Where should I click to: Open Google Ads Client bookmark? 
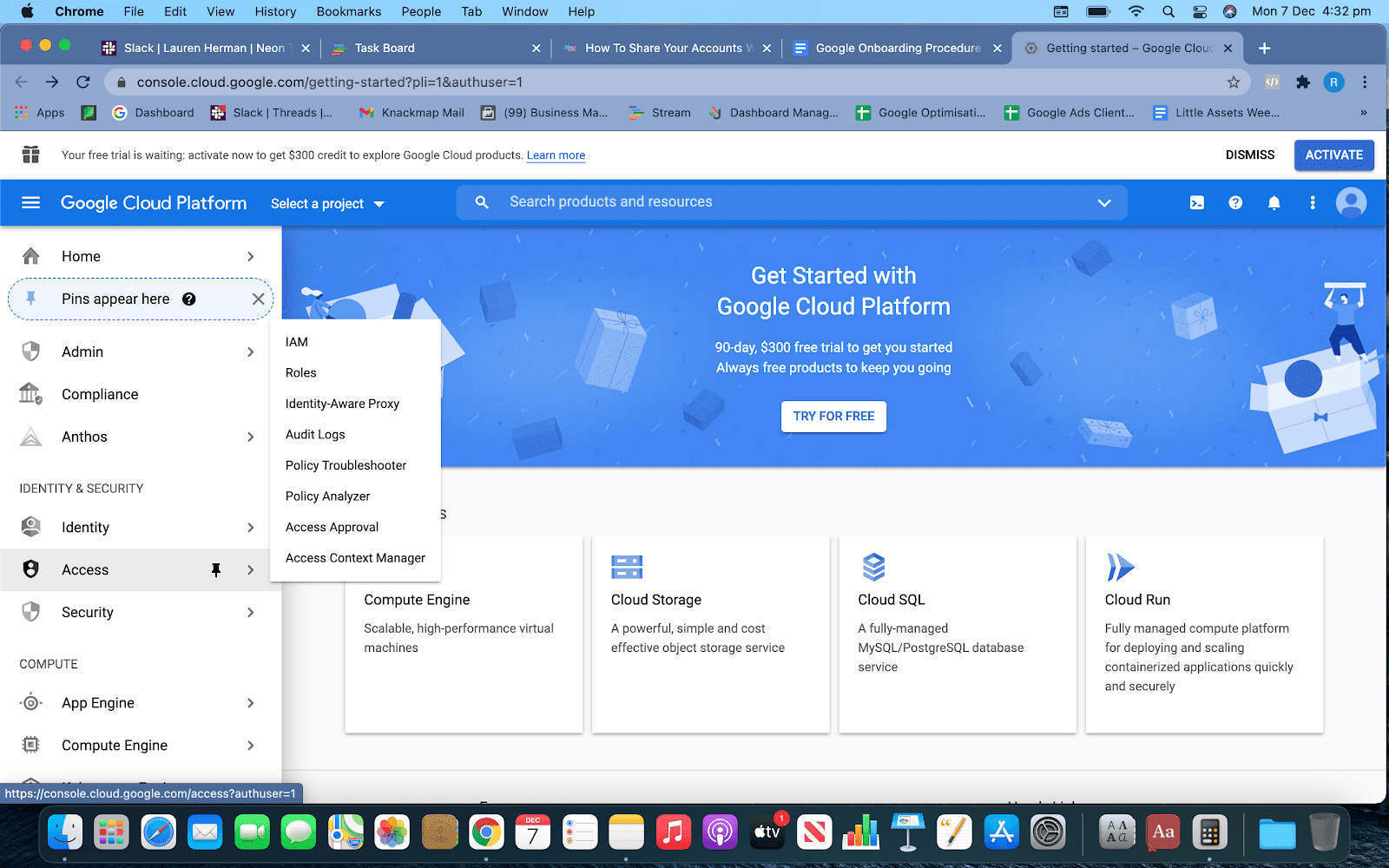(x=1070, y=113)
